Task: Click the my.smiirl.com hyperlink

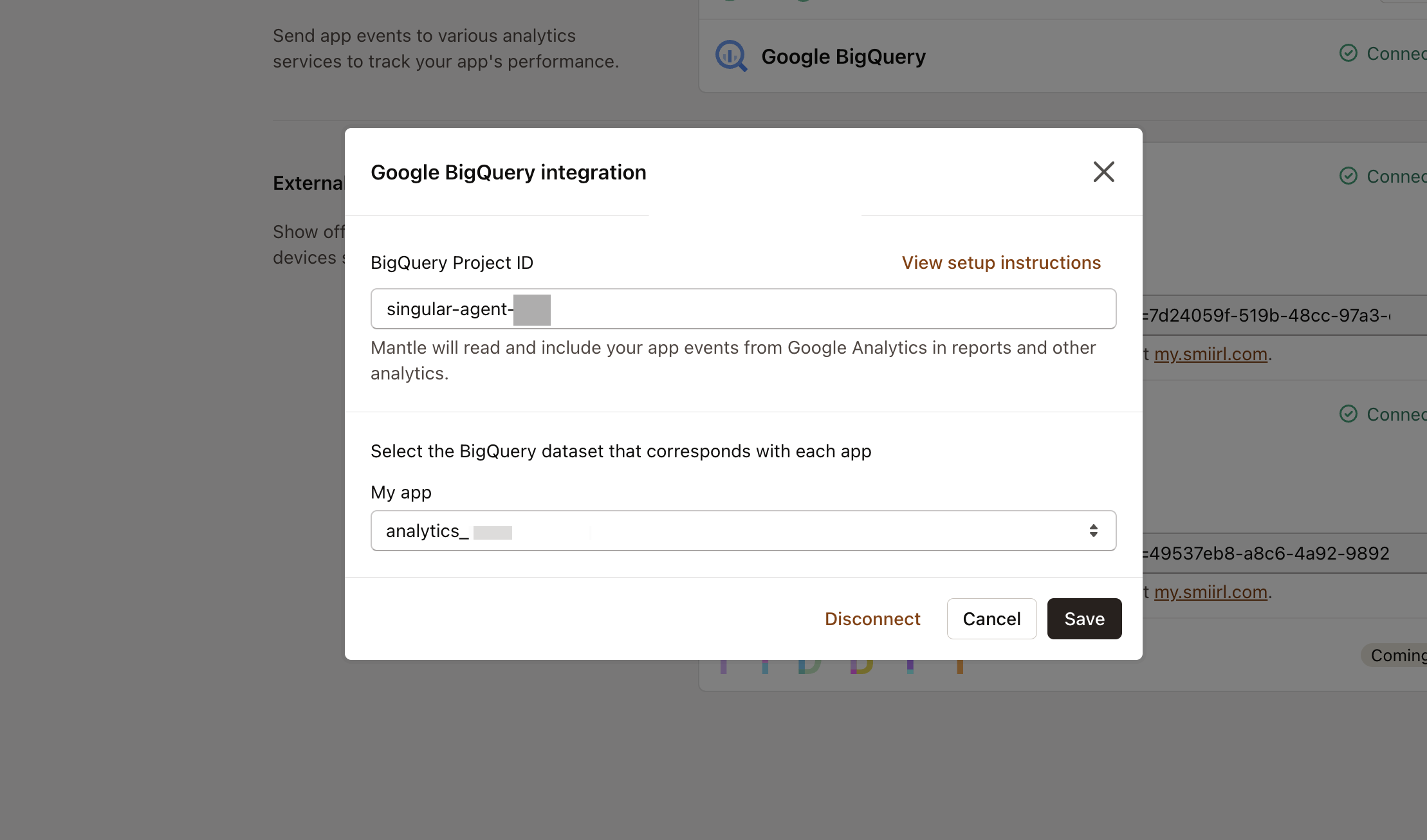Action: 1210,353
